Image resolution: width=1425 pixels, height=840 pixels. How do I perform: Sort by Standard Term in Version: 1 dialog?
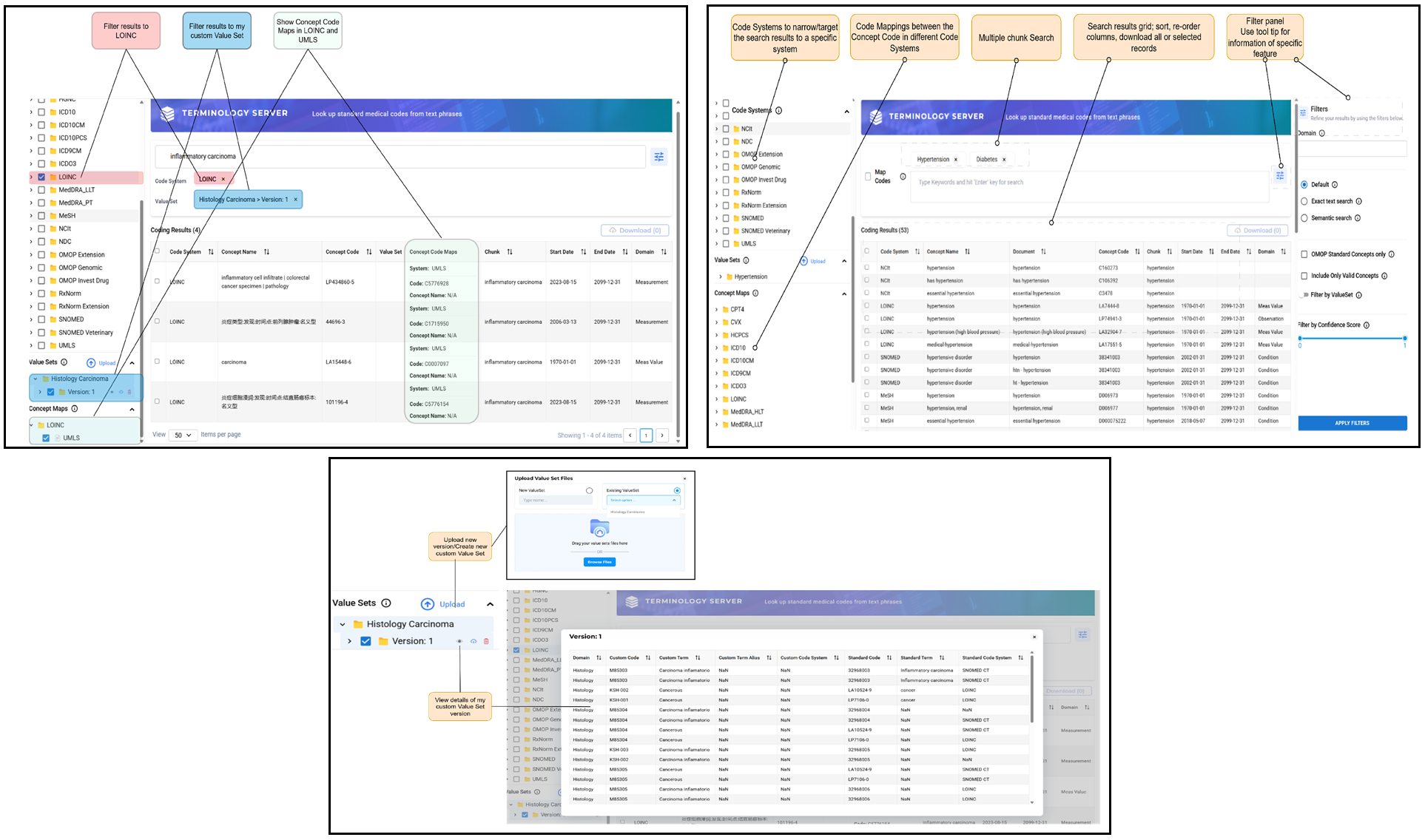coord(942,657)
